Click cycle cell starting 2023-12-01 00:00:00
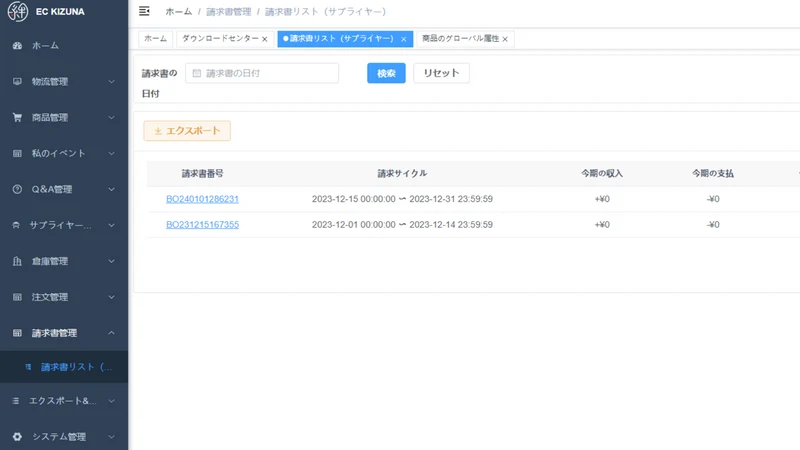 (402, 224)
